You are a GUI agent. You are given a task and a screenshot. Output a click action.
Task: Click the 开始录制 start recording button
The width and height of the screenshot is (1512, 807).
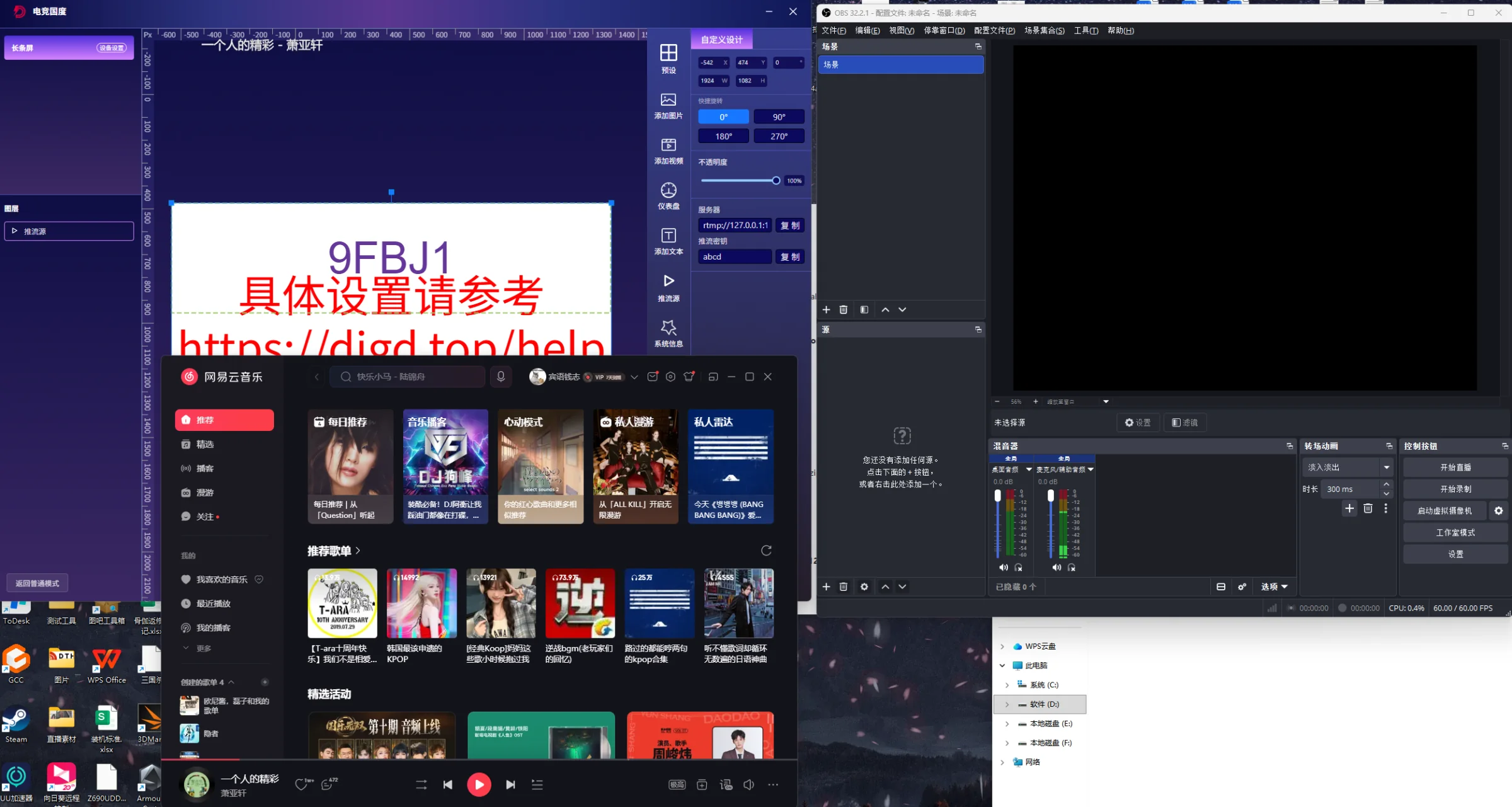pyautogui.click(x=1455, y=489)
